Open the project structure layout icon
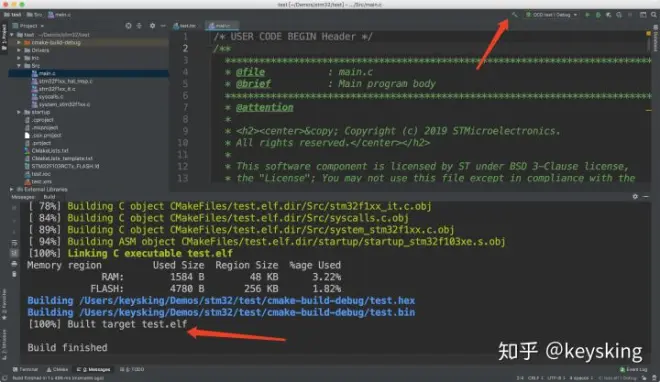 tap(643, 15)
